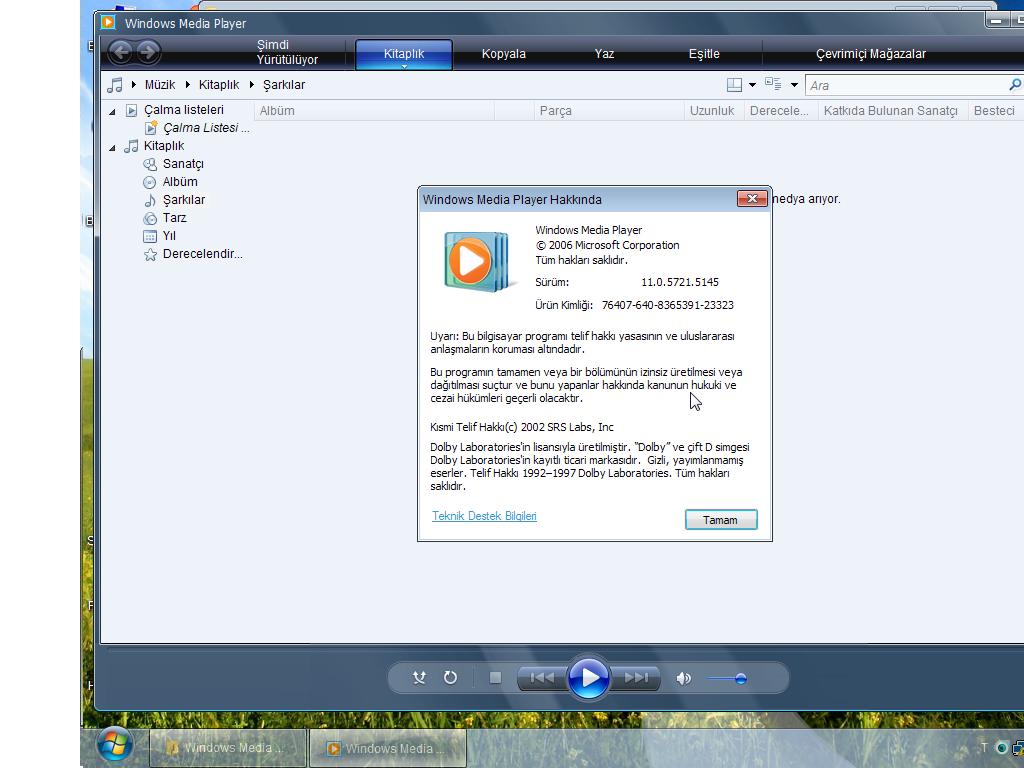Sort by the Albüm column header
Viewport: 1024px width, 768px height.
[374, 111]
